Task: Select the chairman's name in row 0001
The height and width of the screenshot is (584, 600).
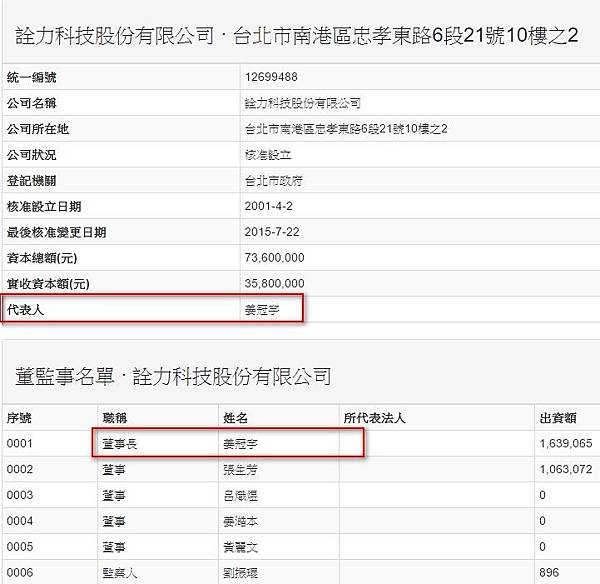Action: (x=240, y=444)
